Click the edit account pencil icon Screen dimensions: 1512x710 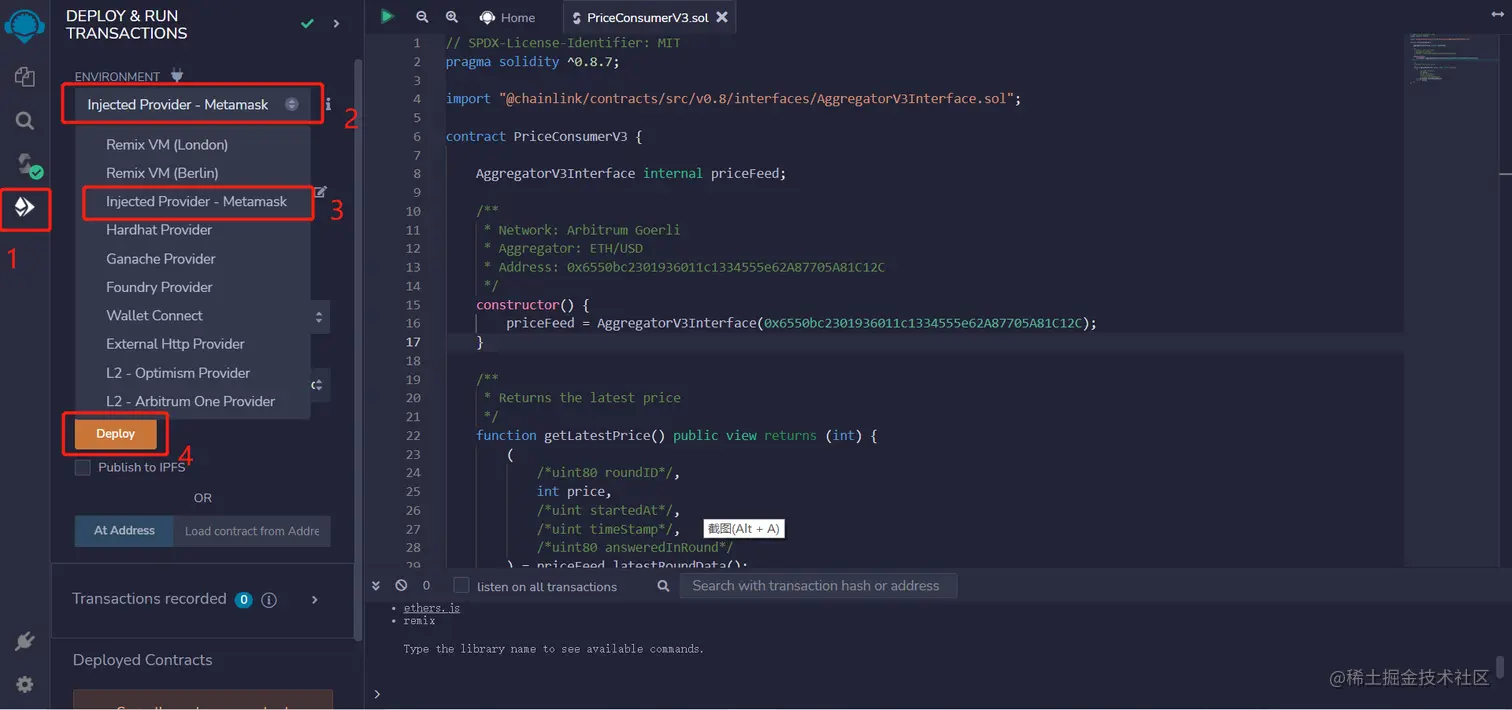coord(320,192)
